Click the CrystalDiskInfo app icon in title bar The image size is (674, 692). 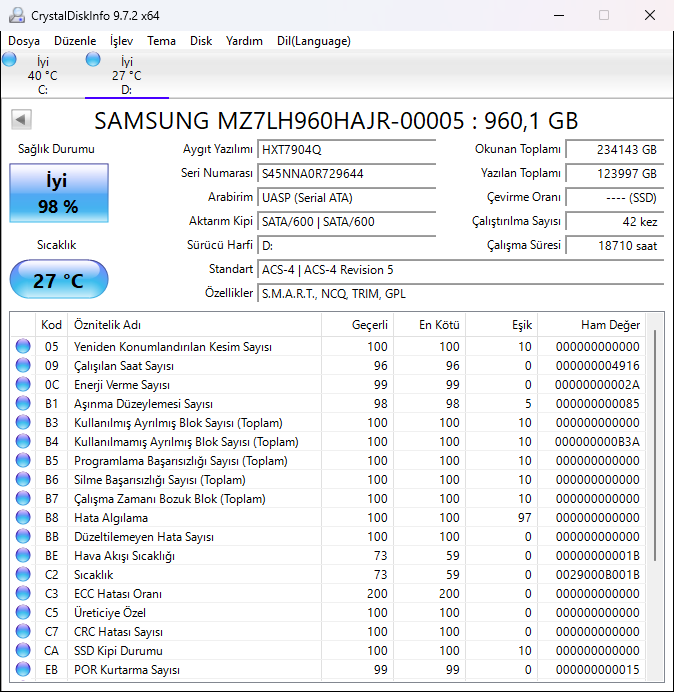pyautogui.click(x=15, y=15)
